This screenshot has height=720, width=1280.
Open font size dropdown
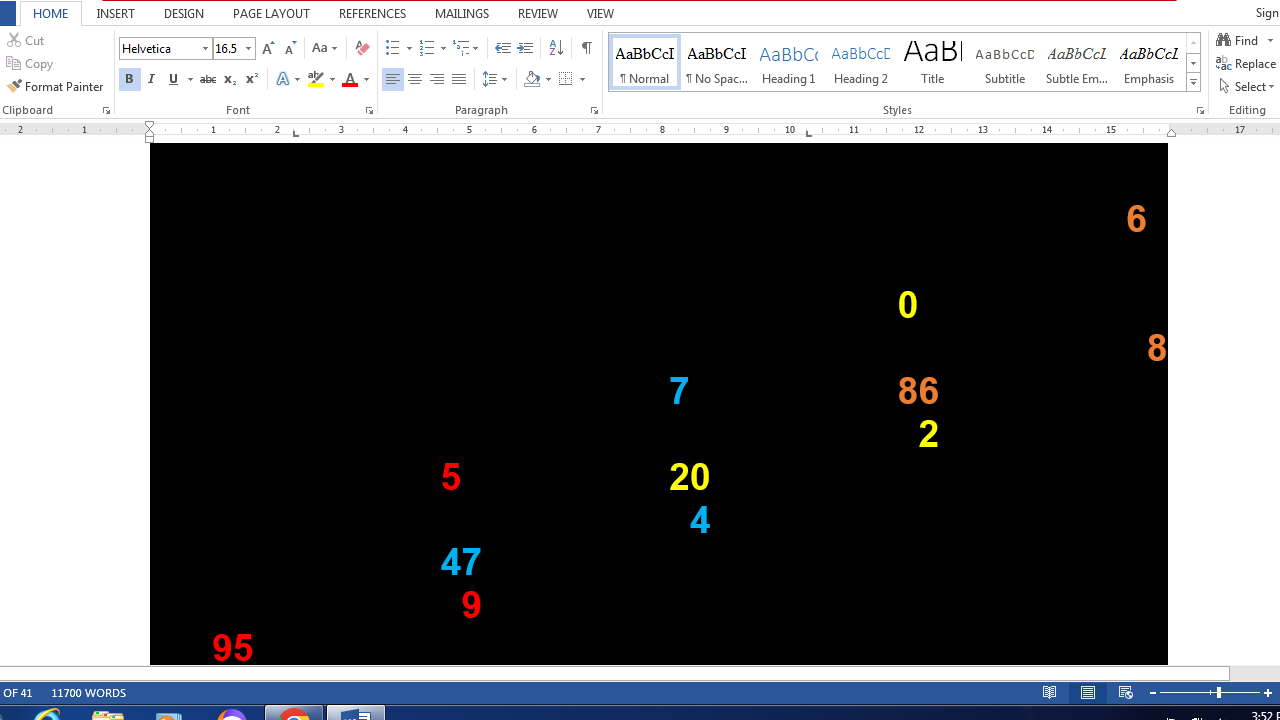coord(249,48)
